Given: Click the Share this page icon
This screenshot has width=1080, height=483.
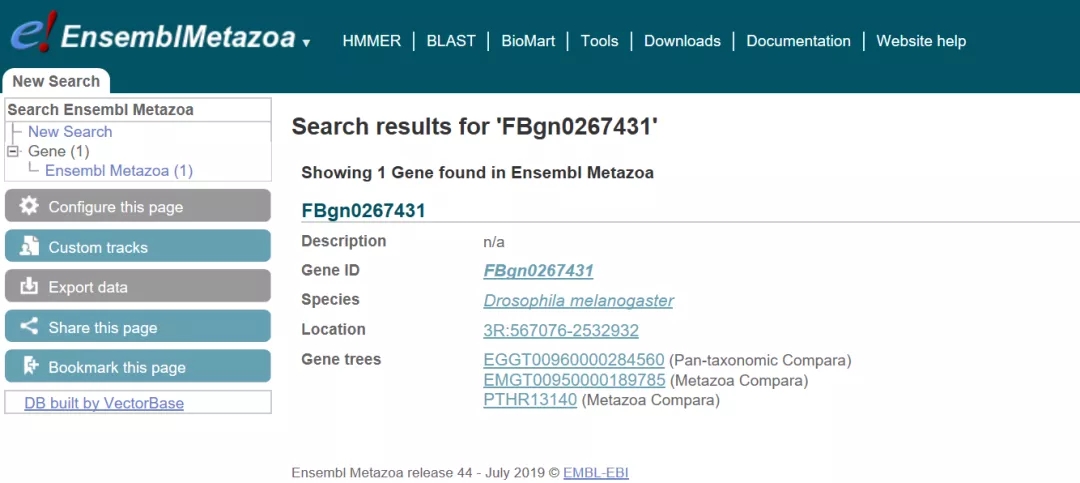Looking at the screenshot, I should pyautogui.click(x=29, y=327).
